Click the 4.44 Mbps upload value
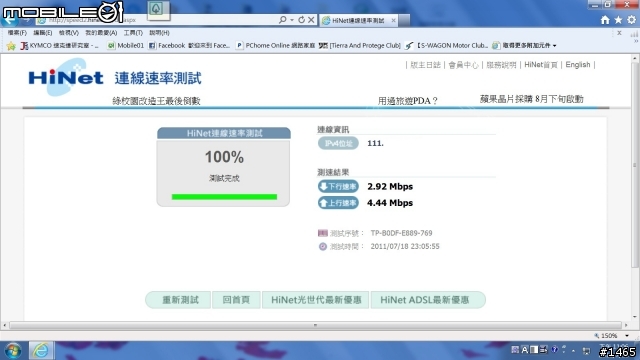Screen dimensions: 640x360 click(390, 203)
